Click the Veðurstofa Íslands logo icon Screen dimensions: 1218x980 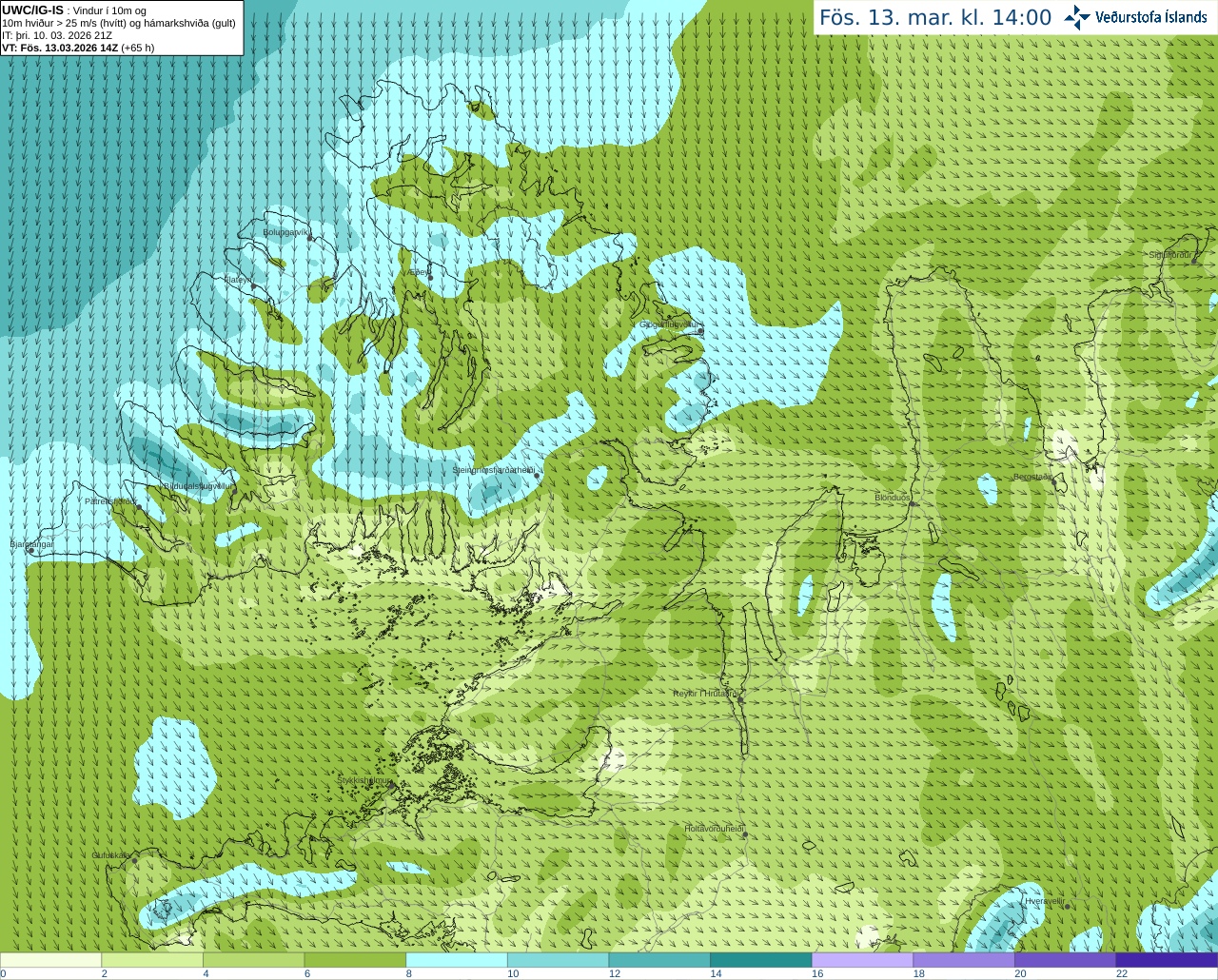[1077, 17]
